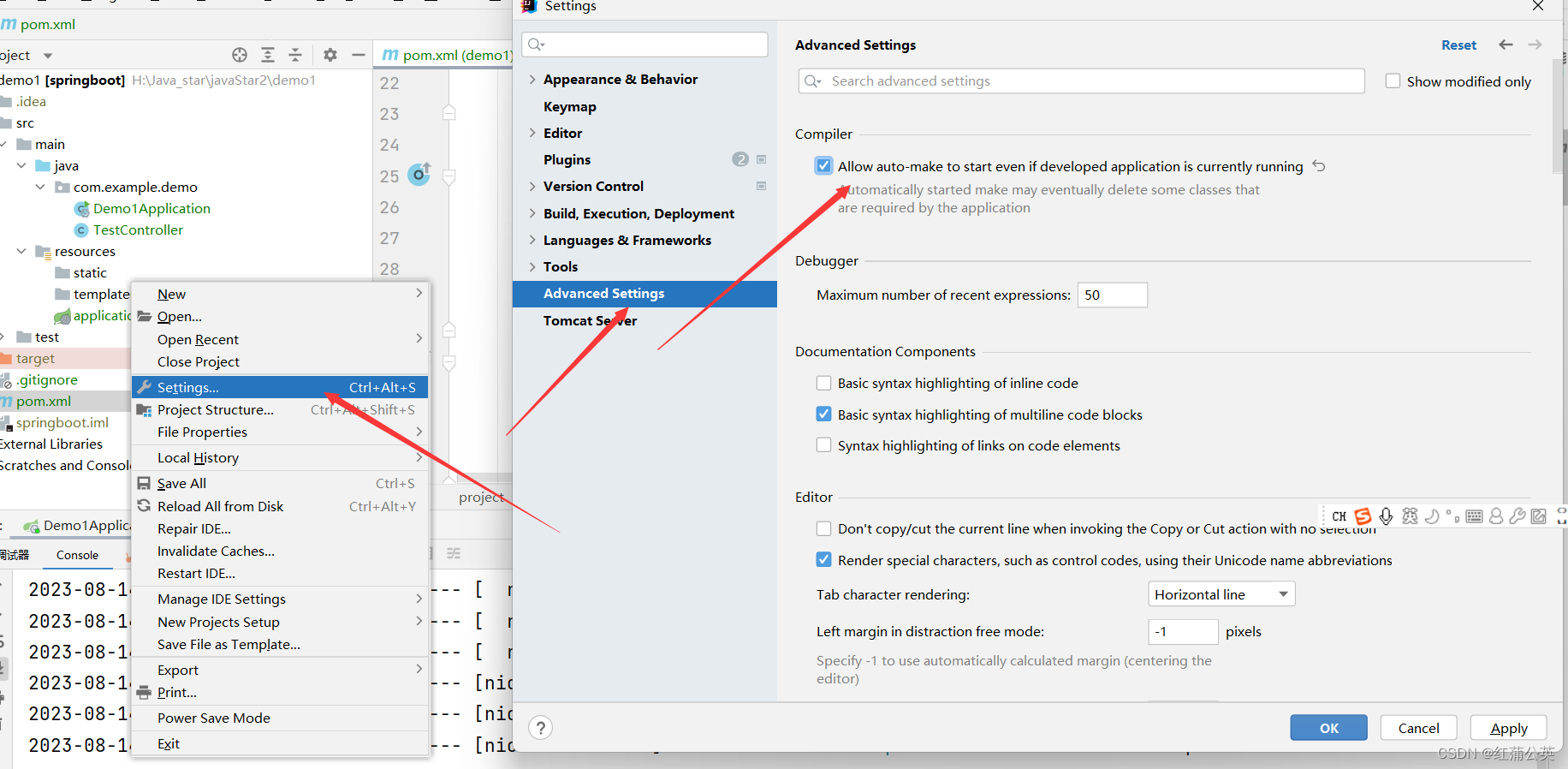Screen dimensions: 1568x769
Task: Click the microphone icon in IME toolbar
Action: pyautogui.click(x=1387, y=516)
